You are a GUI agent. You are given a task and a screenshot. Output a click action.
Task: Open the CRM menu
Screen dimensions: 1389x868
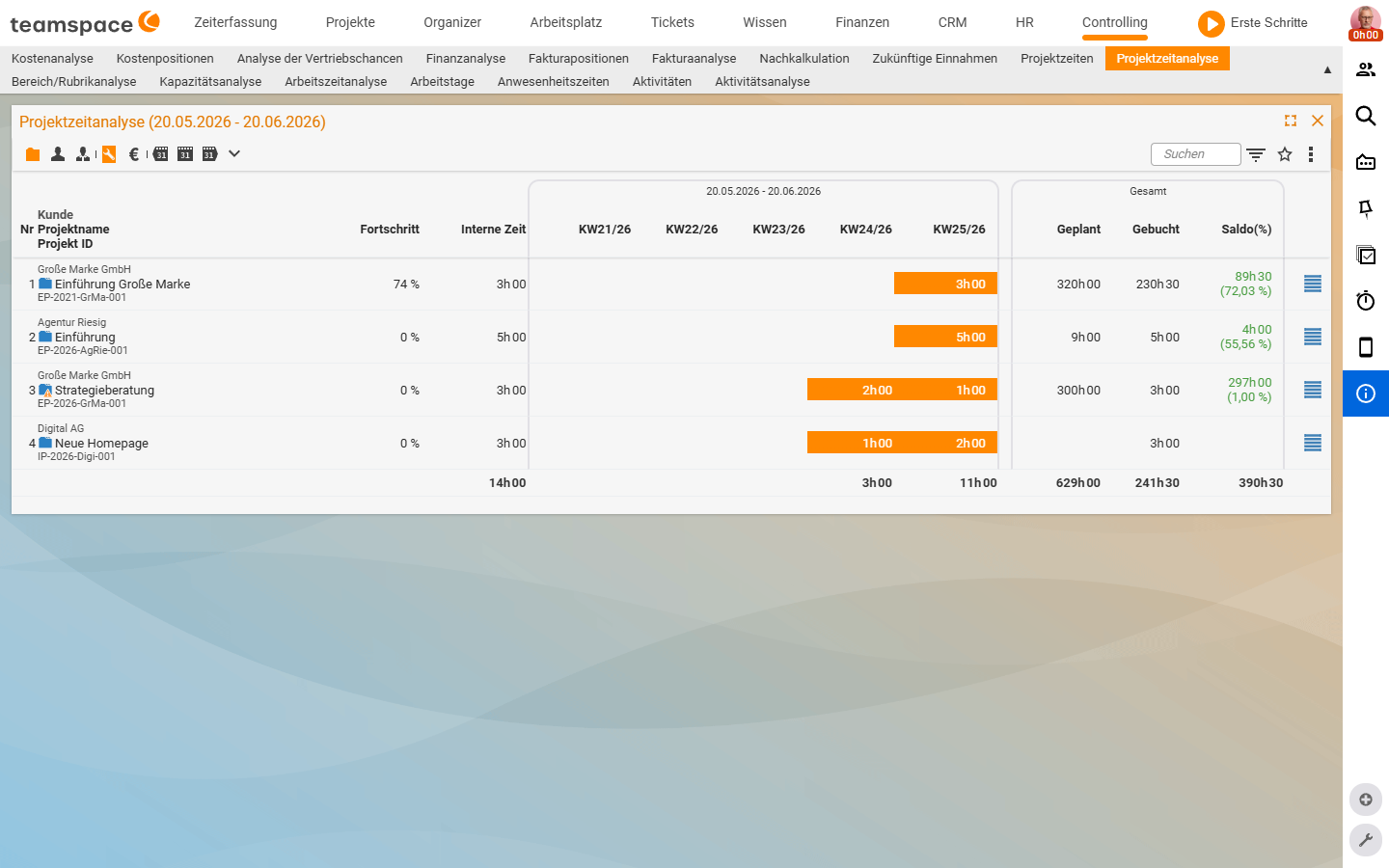click(x=953, y=22)
